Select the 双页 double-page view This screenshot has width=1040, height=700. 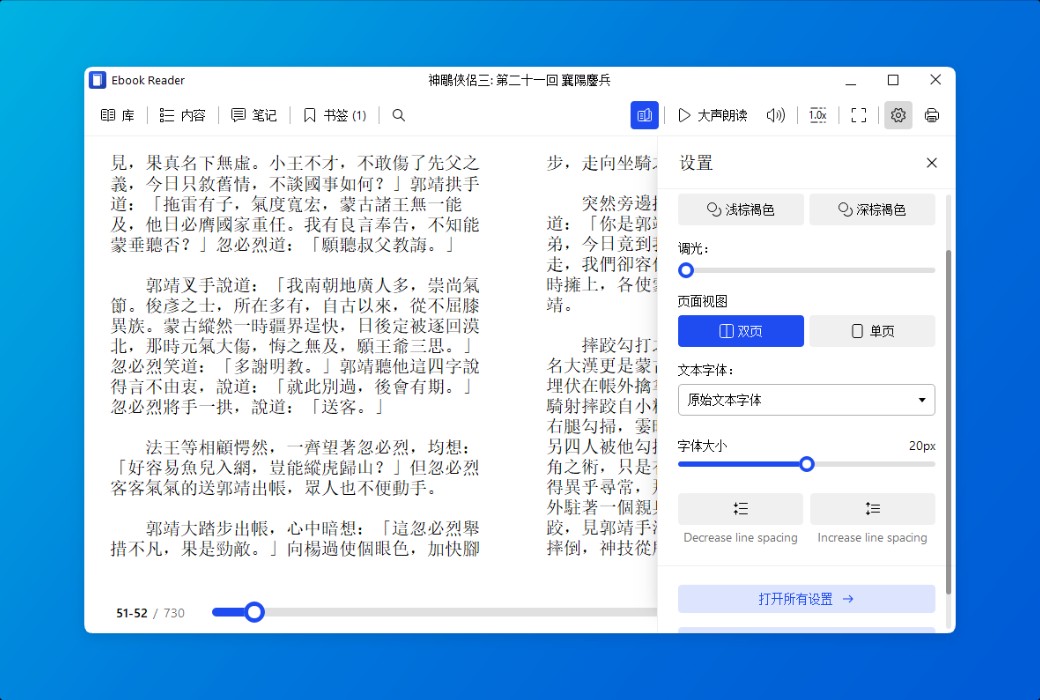[740, 331]
